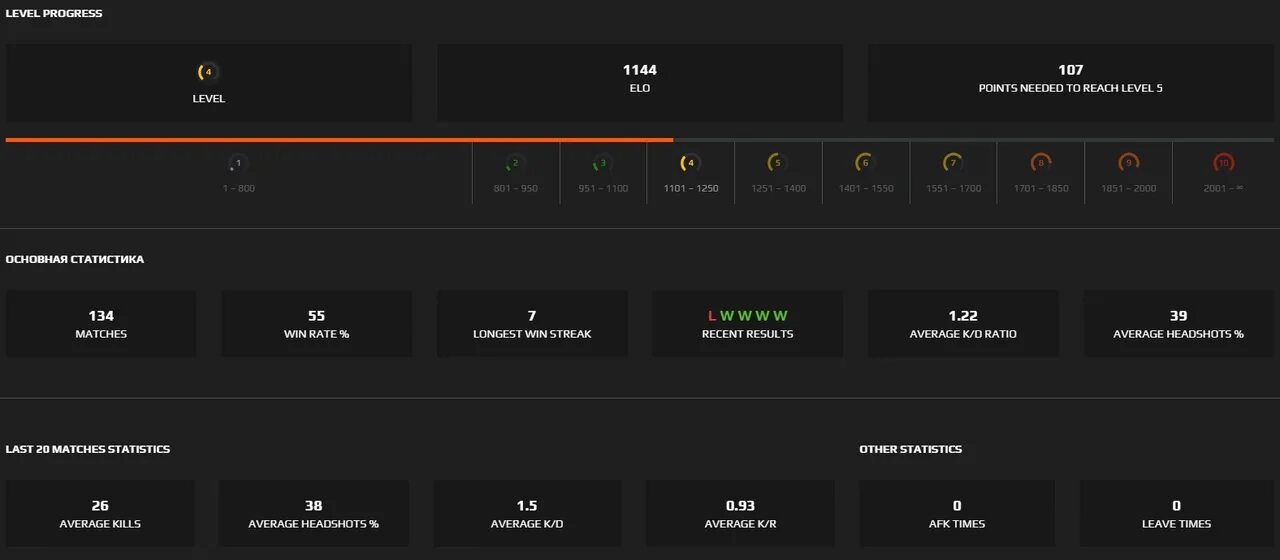Click the RECENT RESULTS label
The height and width of the screenshot is (560, 1280).
tap(747, 334)
